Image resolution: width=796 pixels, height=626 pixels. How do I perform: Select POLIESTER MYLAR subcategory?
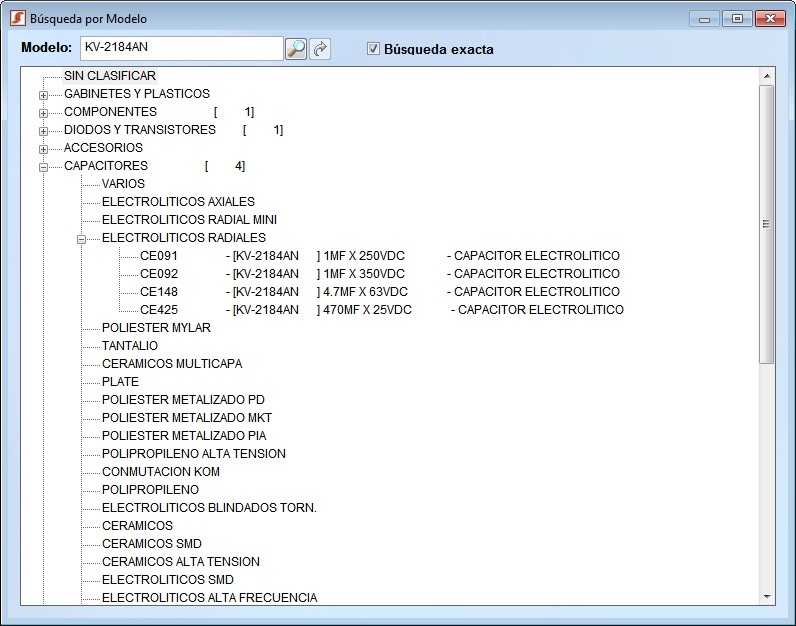click(x=156, y=327)
